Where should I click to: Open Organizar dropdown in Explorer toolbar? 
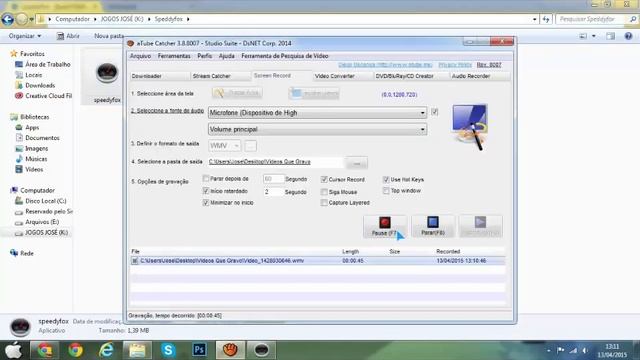(25, 36)
